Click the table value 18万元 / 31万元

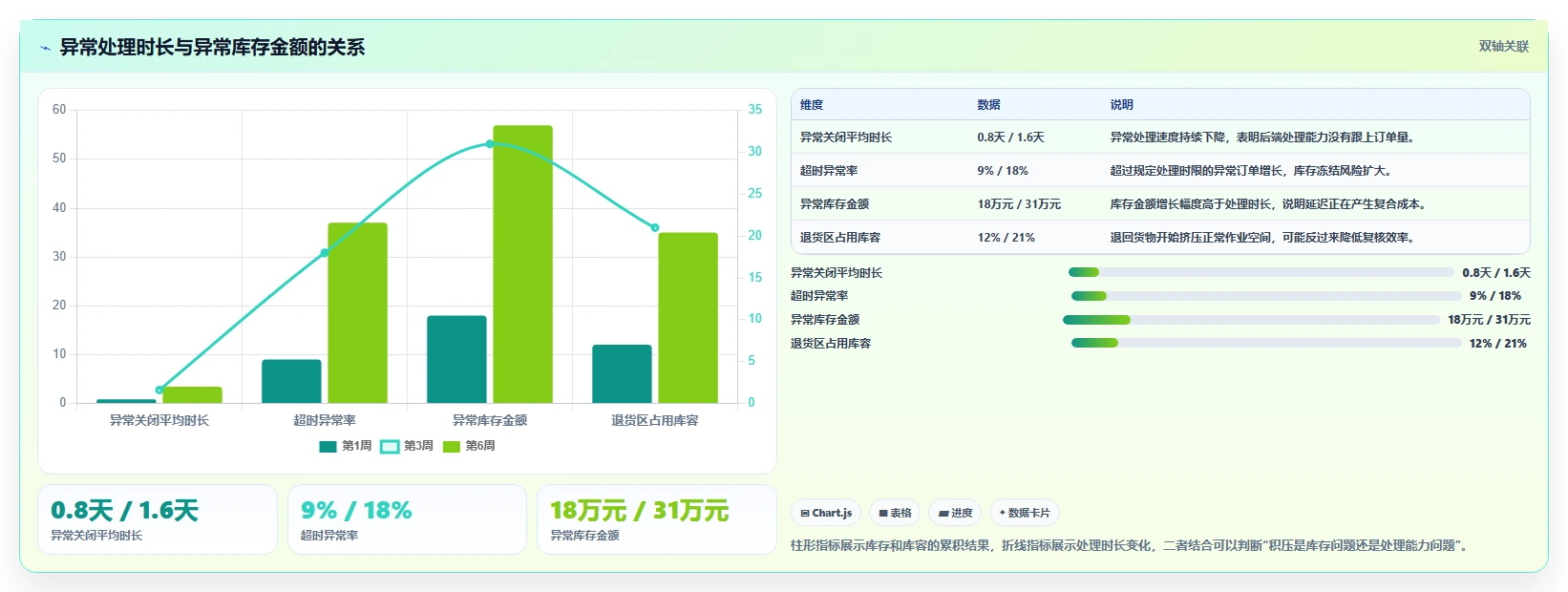coord(1019,204)
